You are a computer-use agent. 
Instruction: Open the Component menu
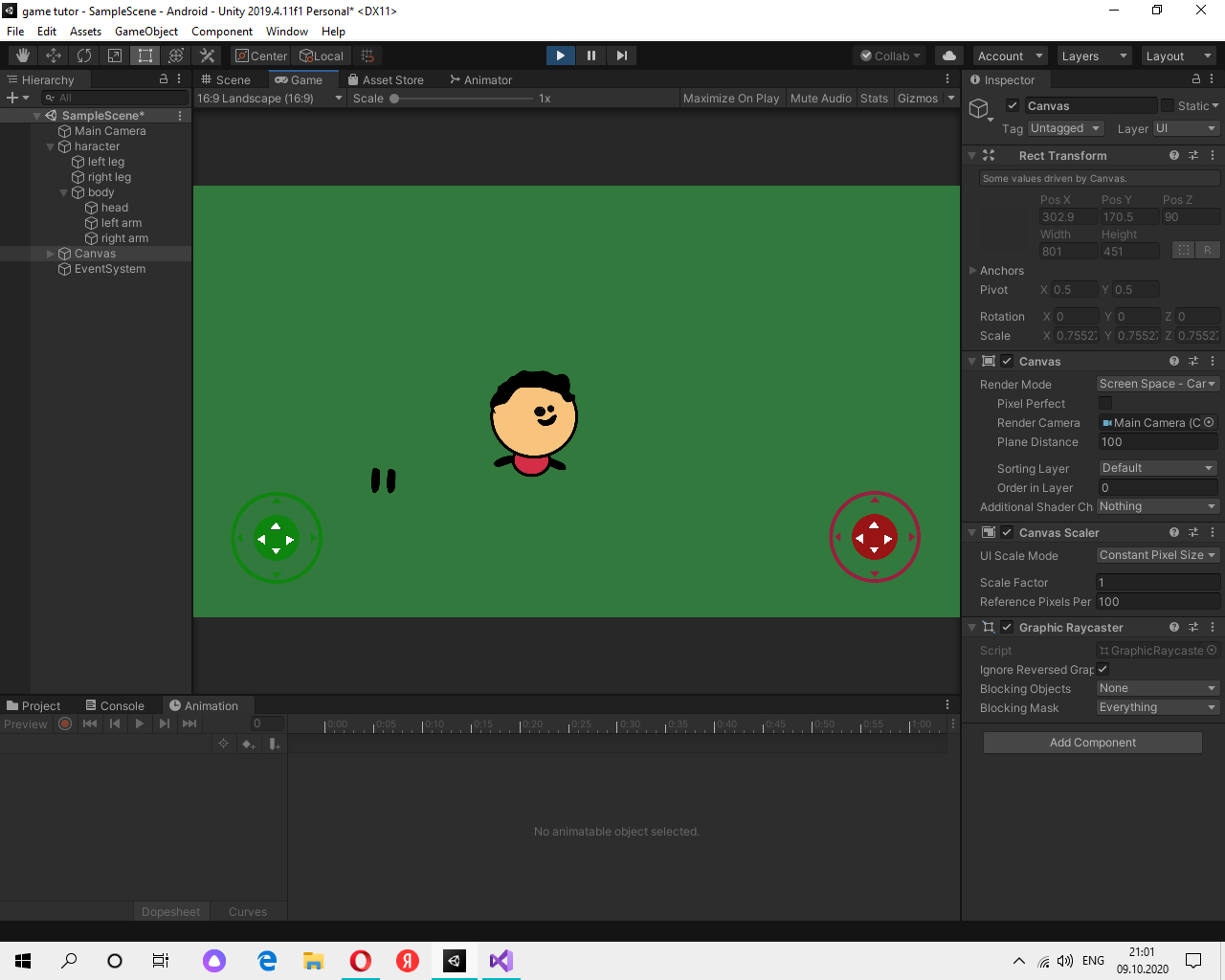point(222,31)
